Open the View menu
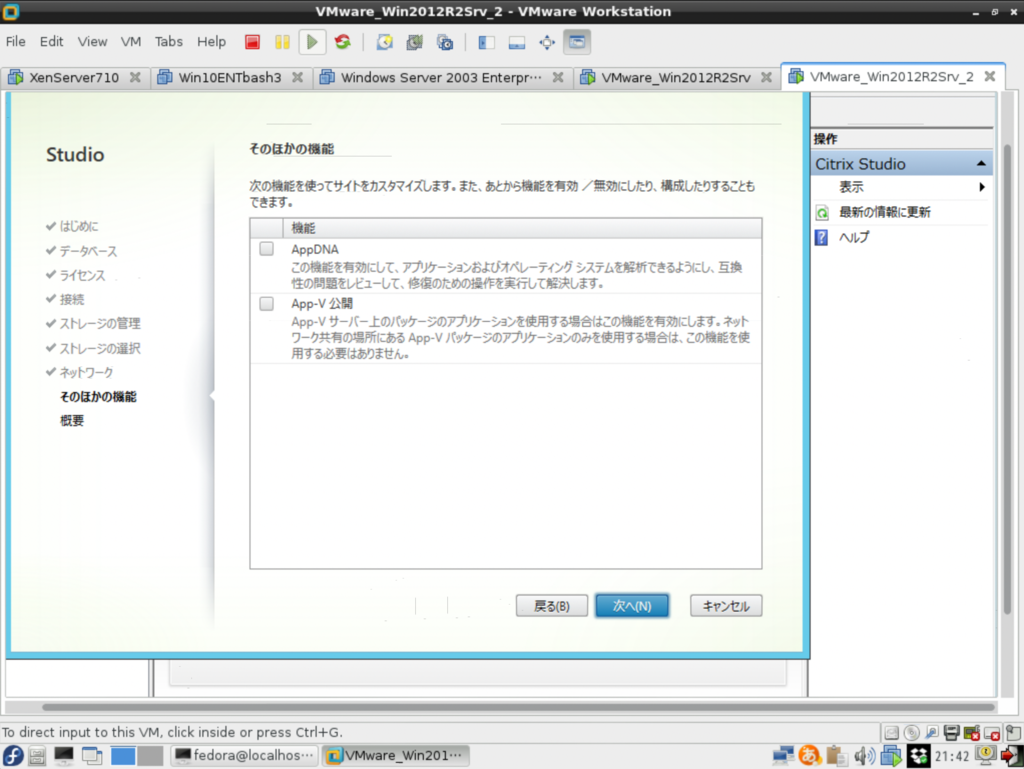The width and height of the screenshot is (1024, 769). click(x=92, y=42)
